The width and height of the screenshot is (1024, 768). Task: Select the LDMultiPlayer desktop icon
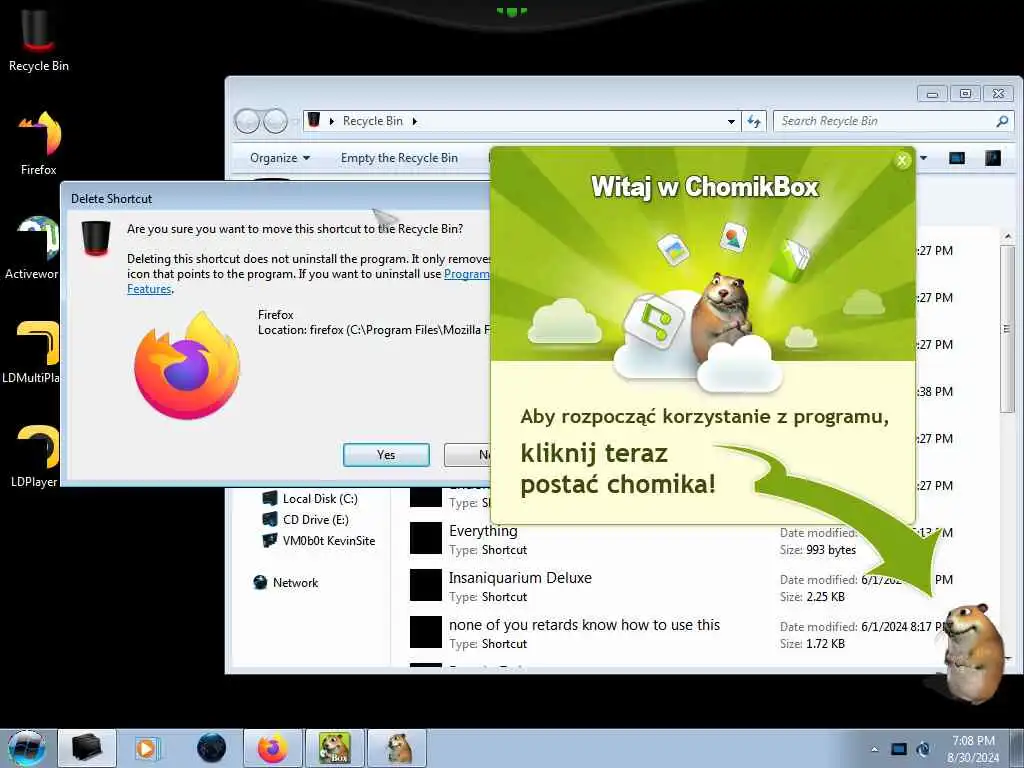point(31,352)
